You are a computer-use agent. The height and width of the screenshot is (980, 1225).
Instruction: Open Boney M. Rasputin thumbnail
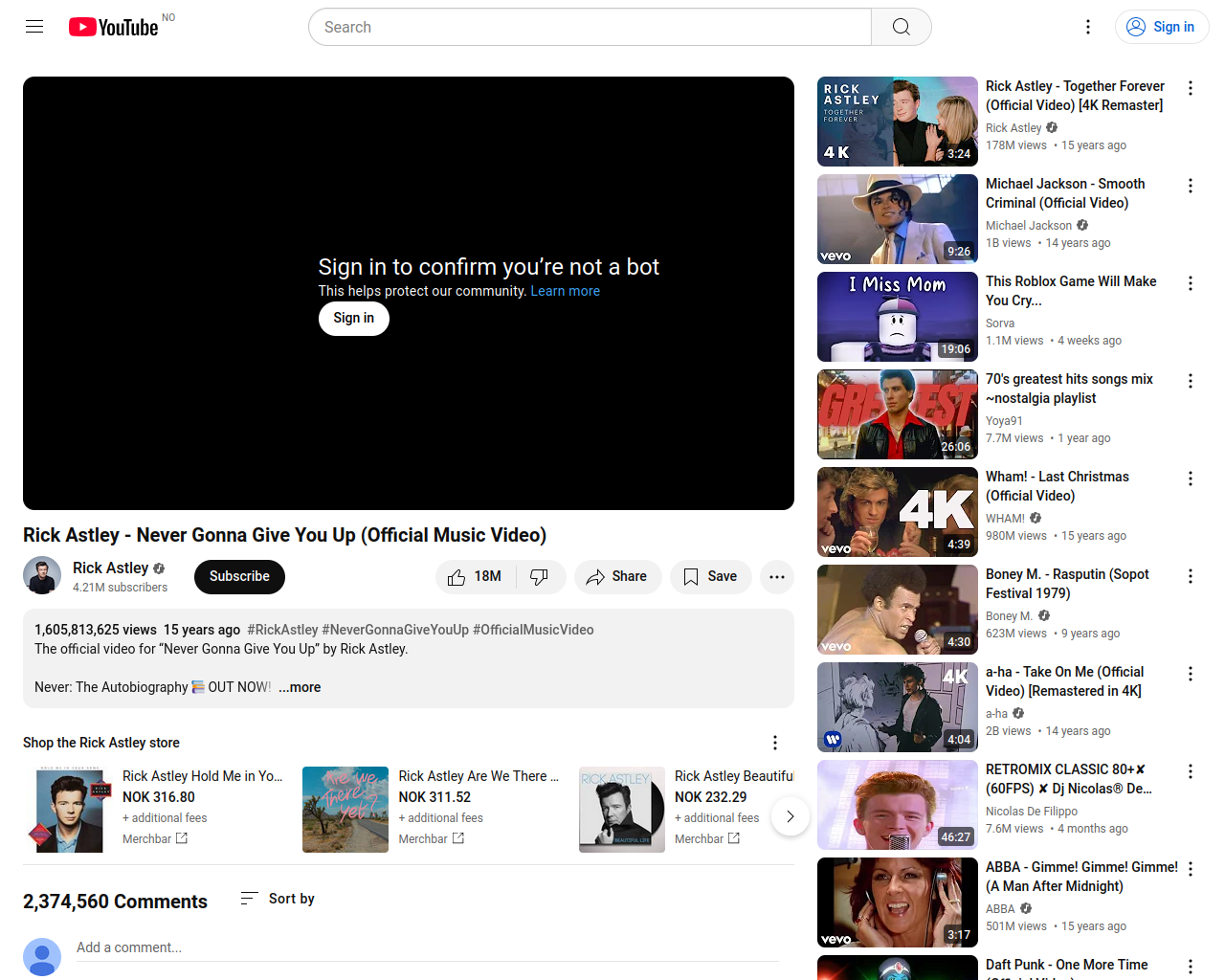(x=898, y=610)
